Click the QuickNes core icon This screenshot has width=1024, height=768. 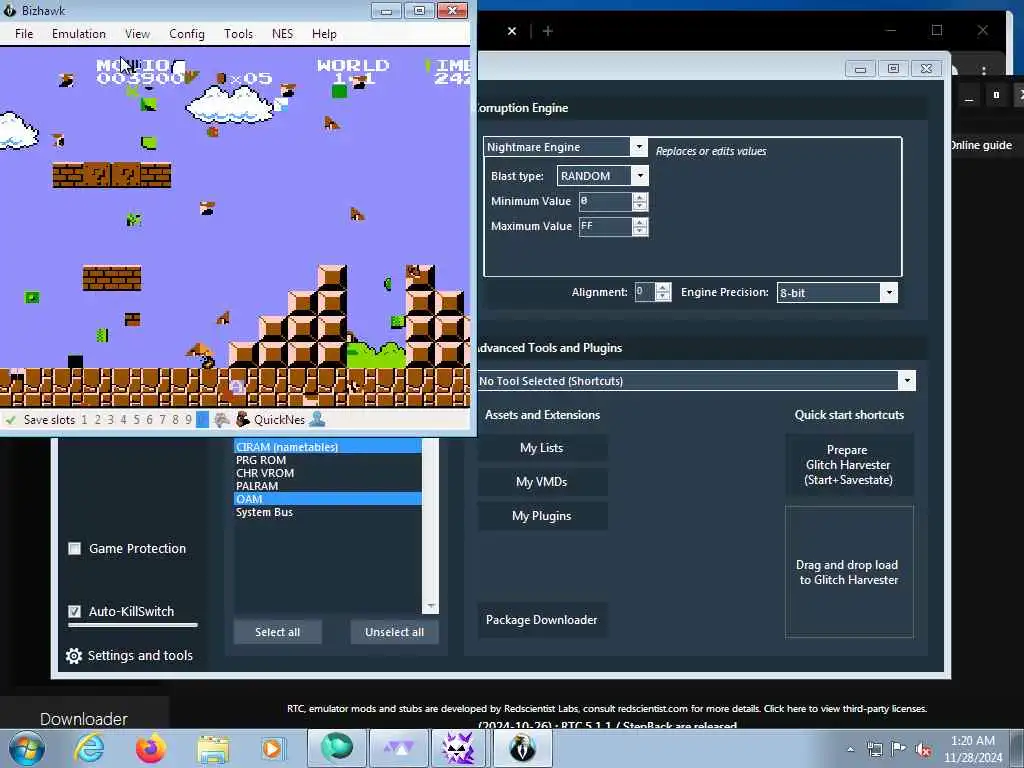click(242, 420)
